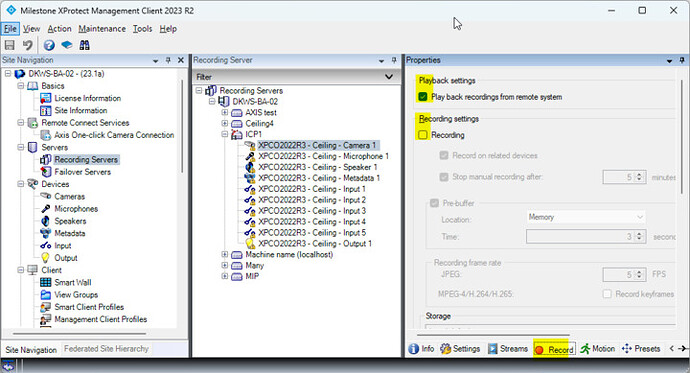Switch to the Settings properties tab

click(460, 349)
